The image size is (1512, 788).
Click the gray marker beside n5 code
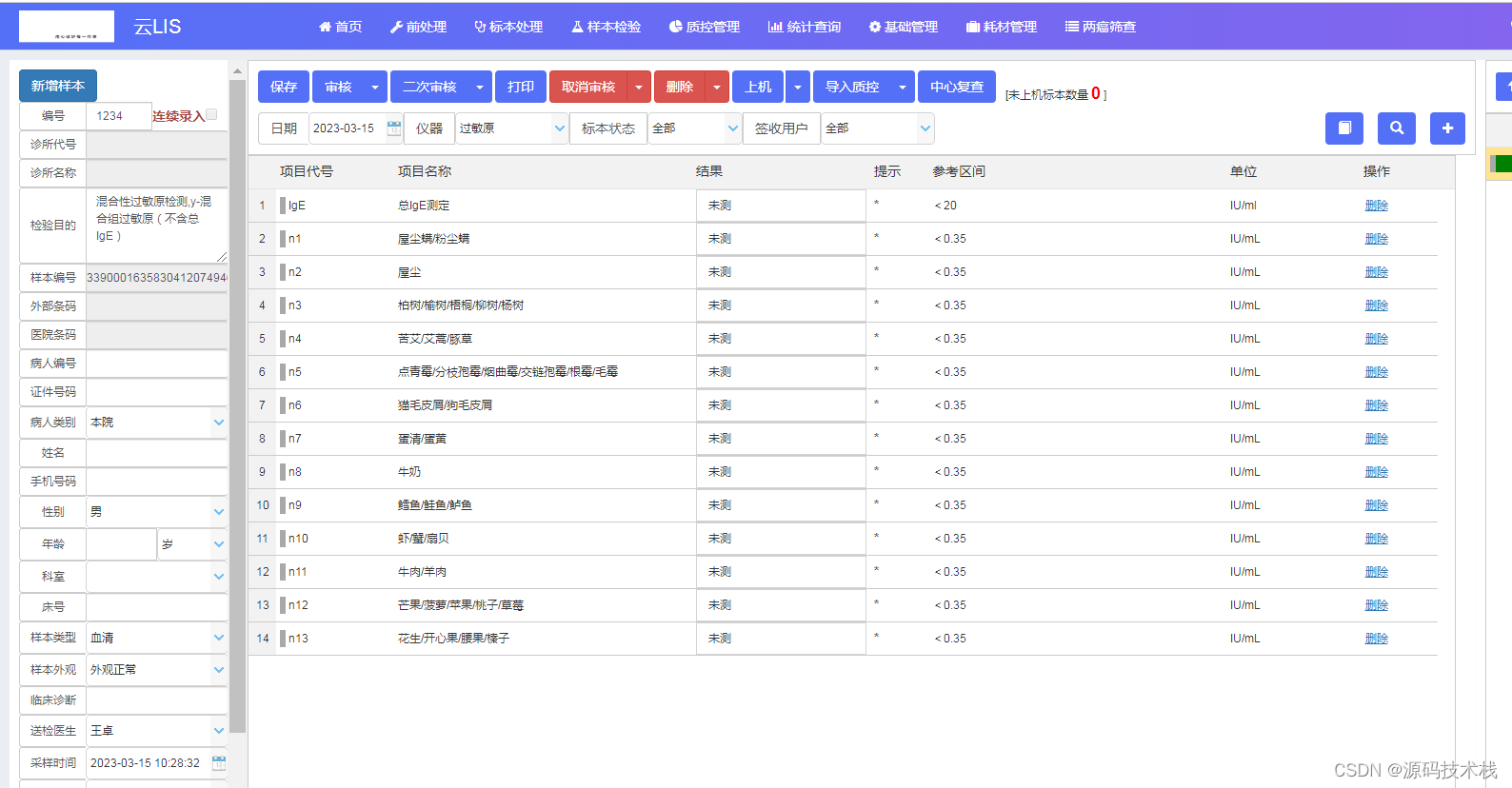tap(283, 372)
